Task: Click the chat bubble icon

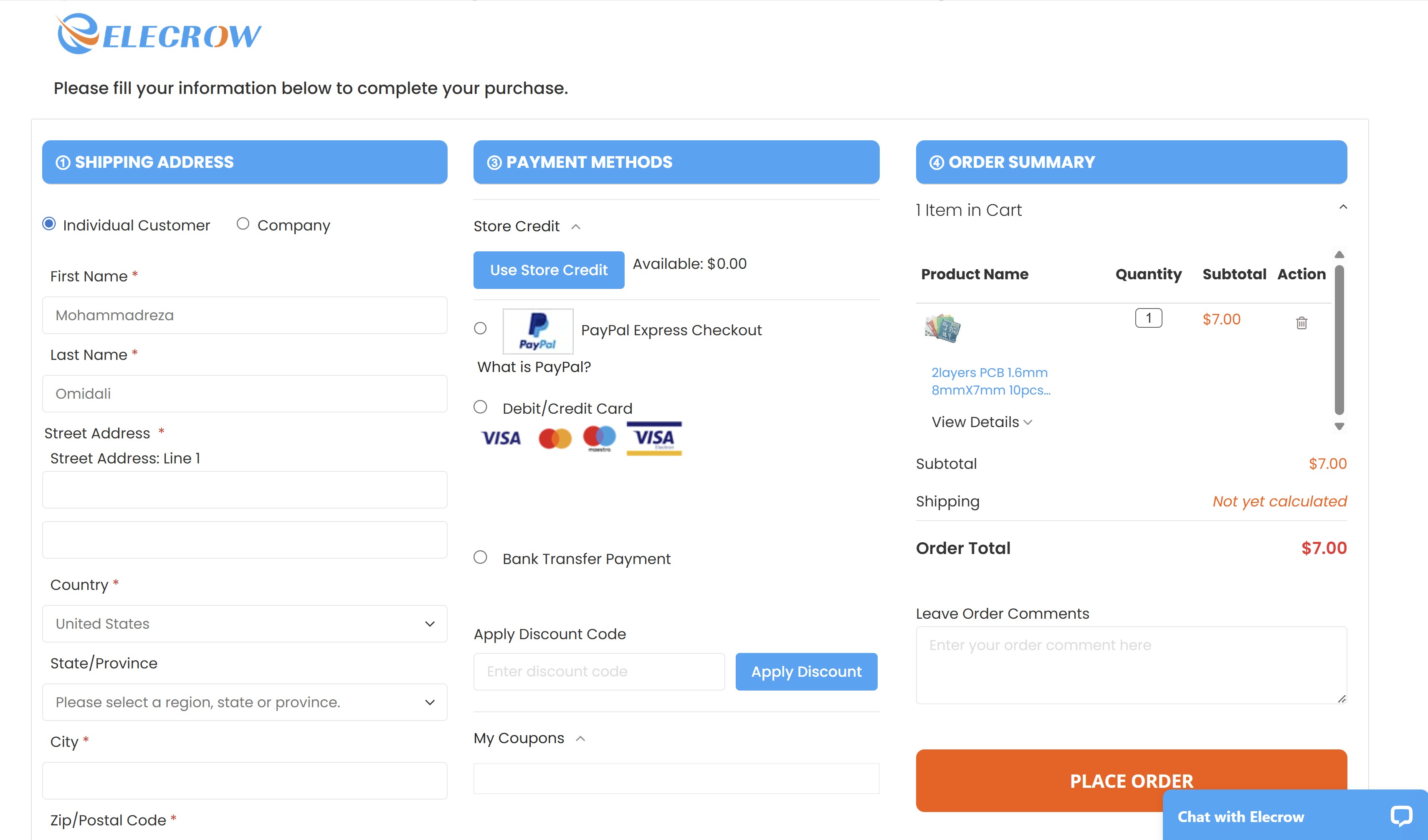Action: (x=1400, y=816)
